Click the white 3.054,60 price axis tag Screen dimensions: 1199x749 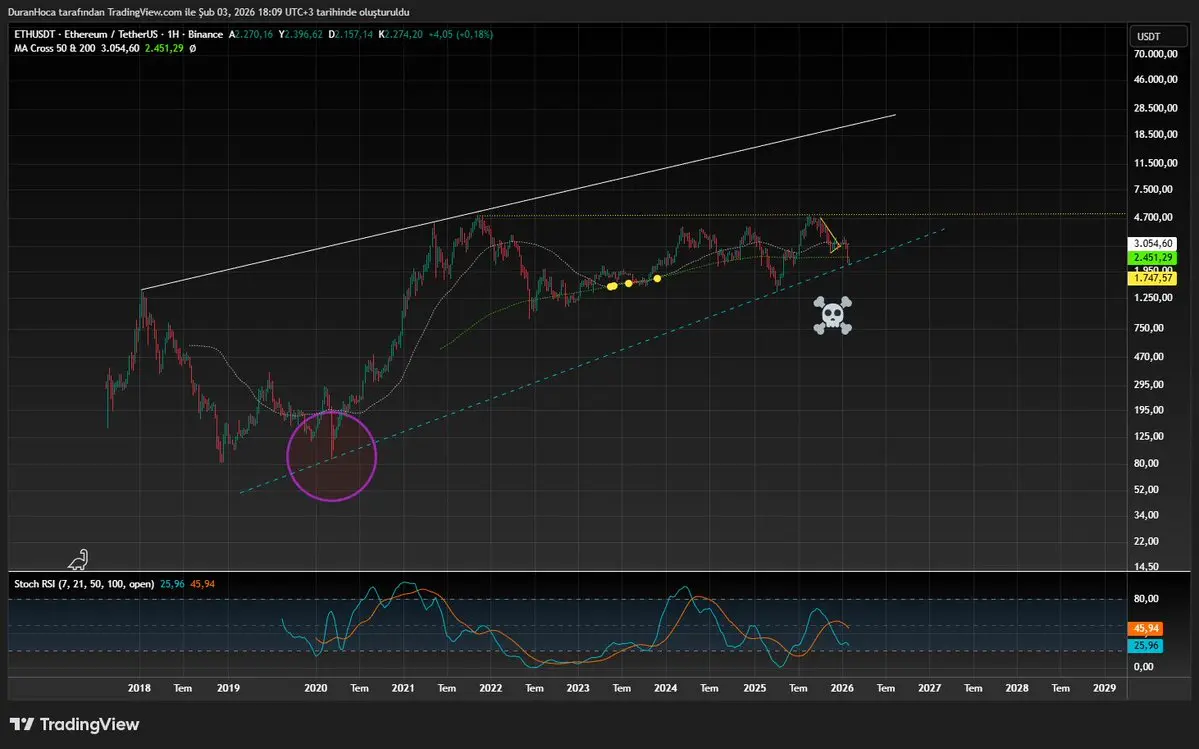(x=1153, y=243)
